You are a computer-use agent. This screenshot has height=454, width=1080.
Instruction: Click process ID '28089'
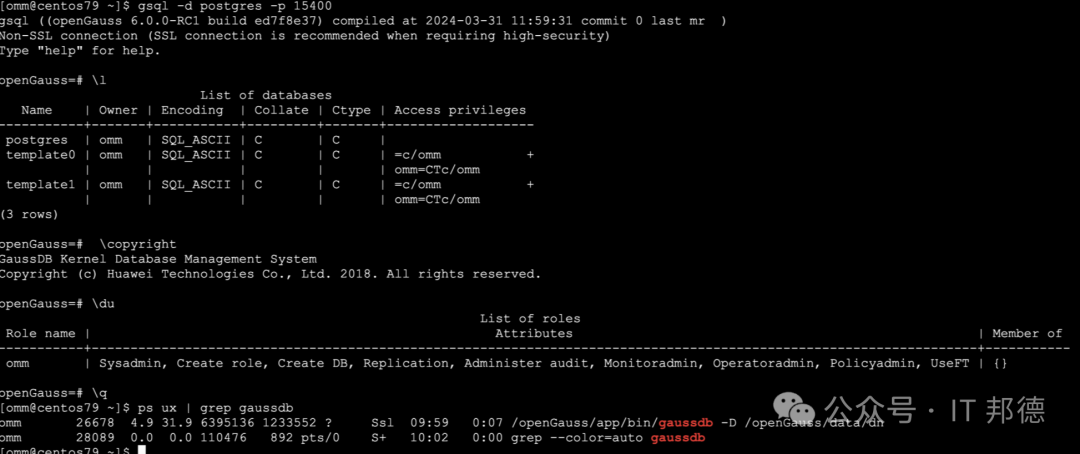click(95, 437)
